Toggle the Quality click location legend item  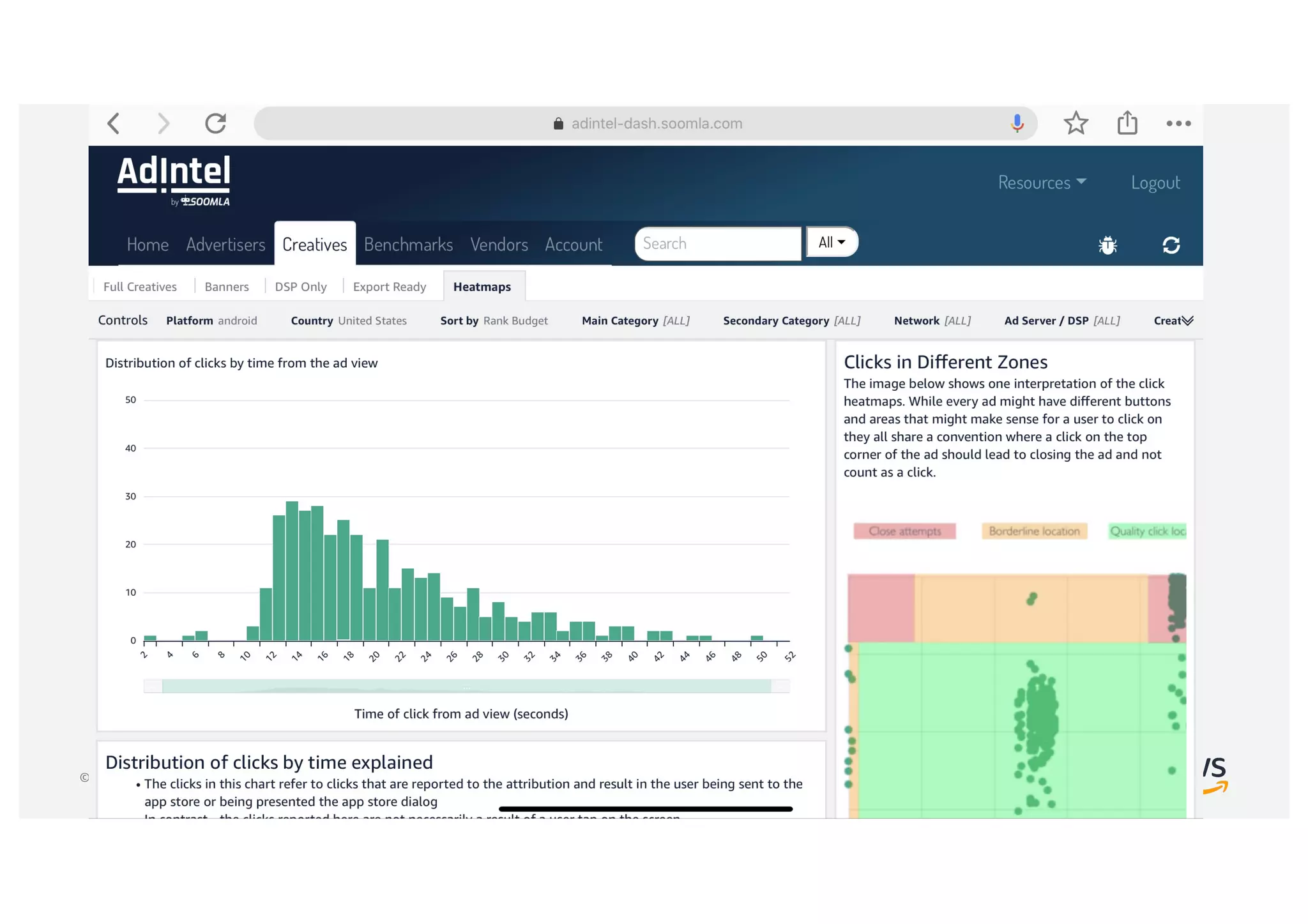click(x=1147, y=531)
